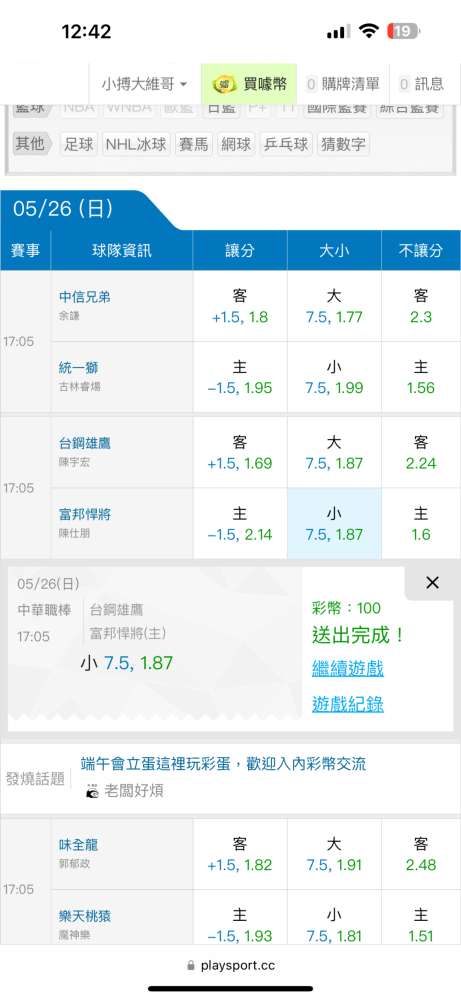Toggle 富邦悍將 小 7.5, 1.87 selection

pyautogui.click(x=334, y=524)
